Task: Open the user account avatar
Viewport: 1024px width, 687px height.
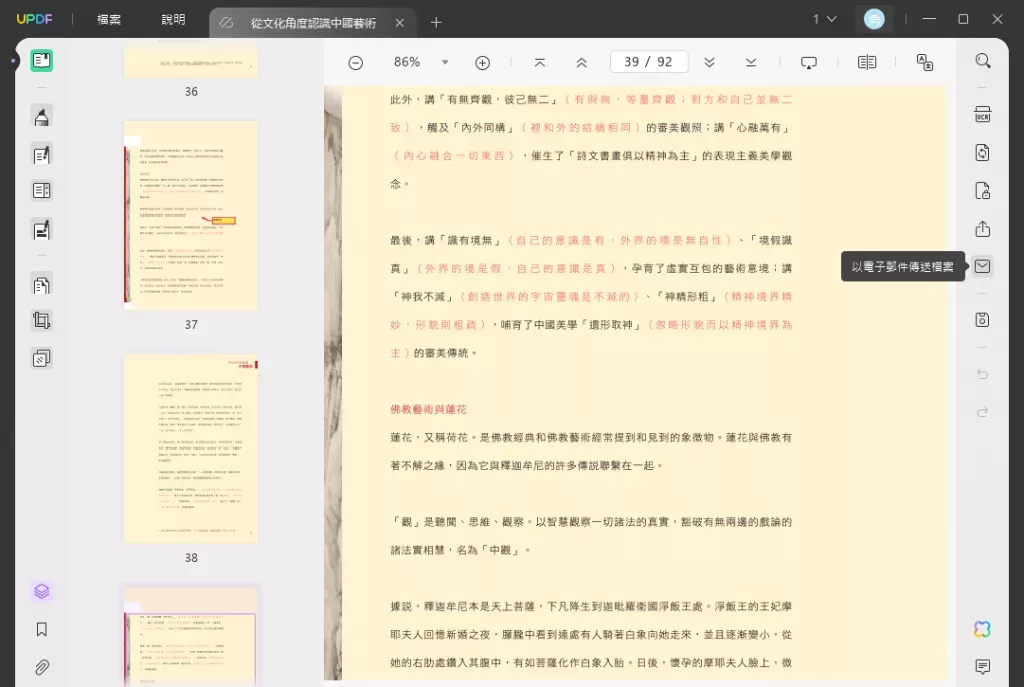Action: 874,19
